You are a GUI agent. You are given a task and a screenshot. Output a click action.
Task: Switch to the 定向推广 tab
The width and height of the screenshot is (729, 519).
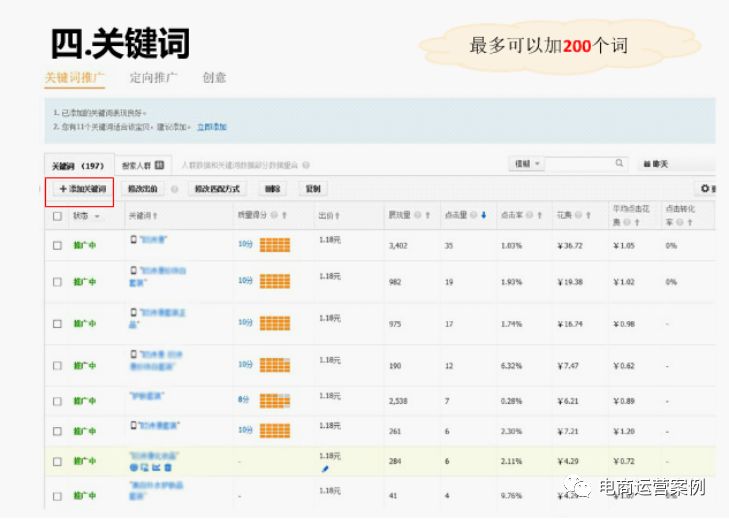153,78
